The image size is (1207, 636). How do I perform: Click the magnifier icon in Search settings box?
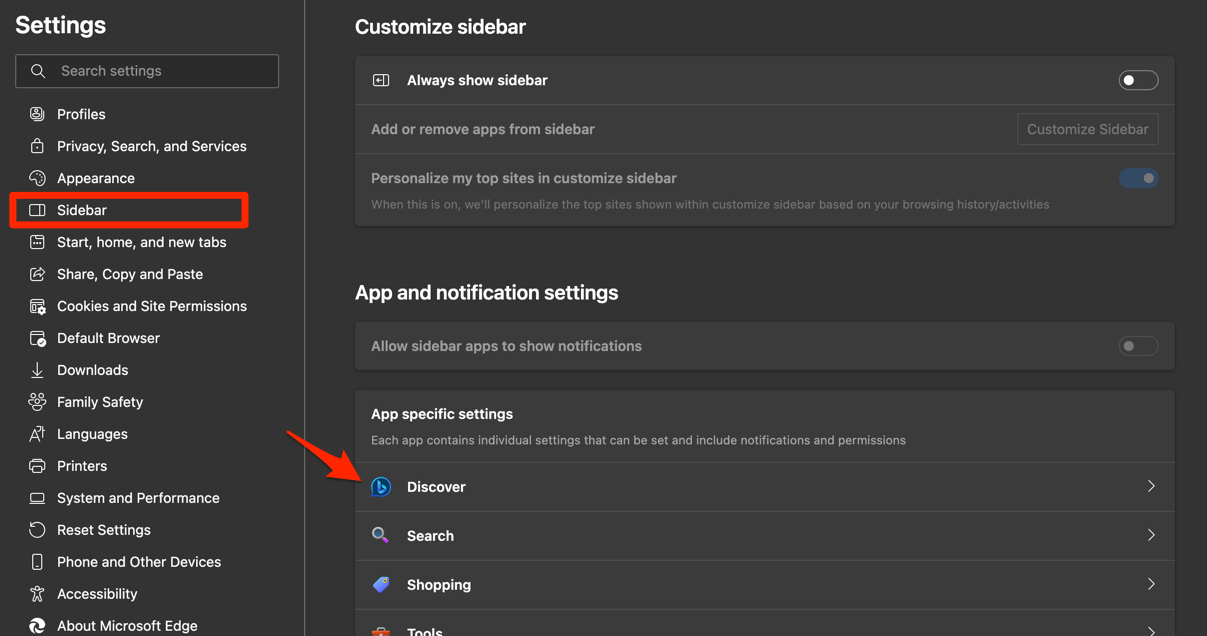point(38,71)
